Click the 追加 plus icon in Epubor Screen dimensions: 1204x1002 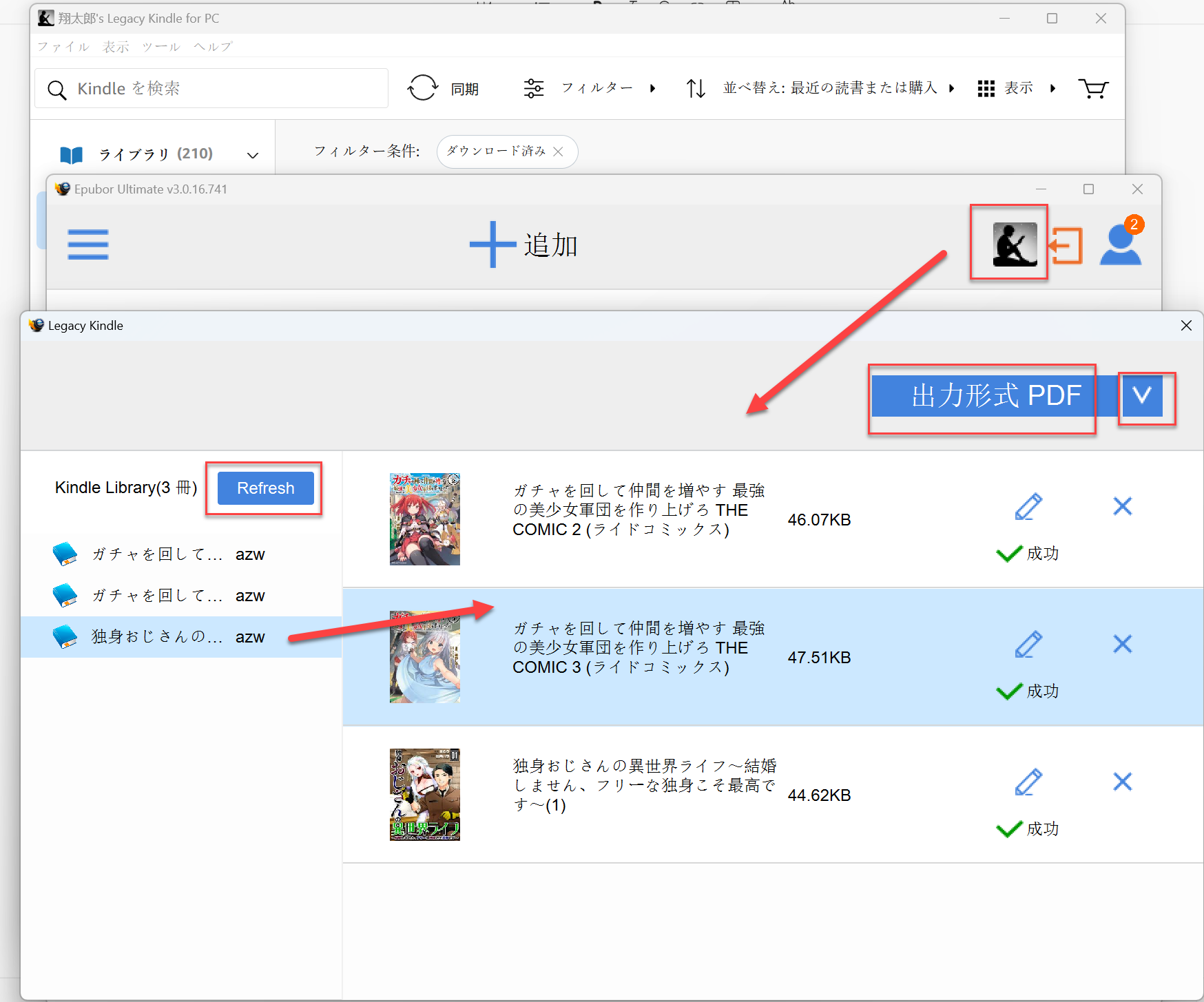click(x=492, y=244)
